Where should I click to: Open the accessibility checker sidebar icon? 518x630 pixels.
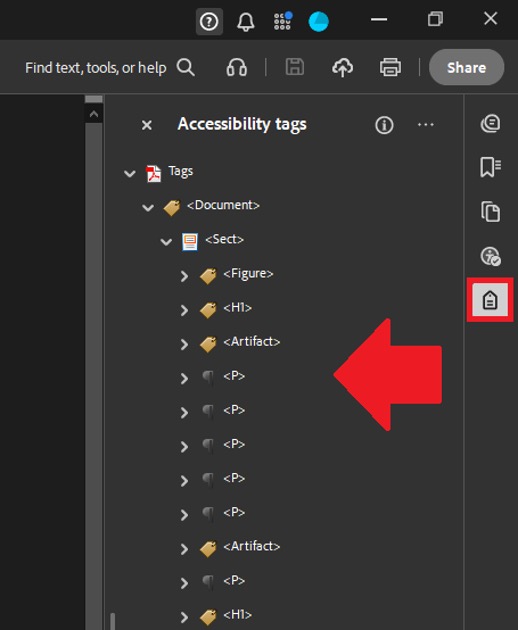point(491,256)
